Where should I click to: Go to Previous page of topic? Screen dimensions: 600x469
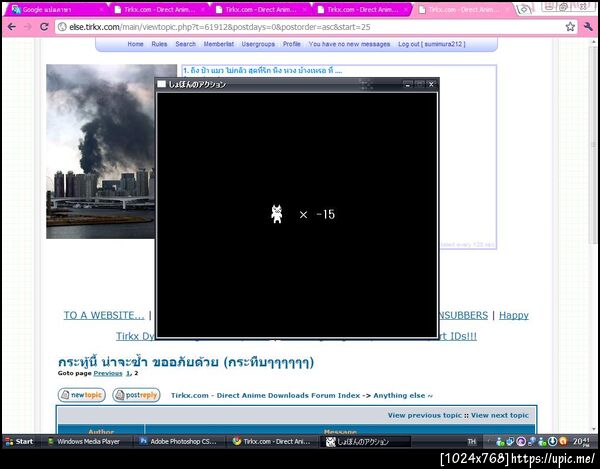pyautogui.click(x=108, y=373)
